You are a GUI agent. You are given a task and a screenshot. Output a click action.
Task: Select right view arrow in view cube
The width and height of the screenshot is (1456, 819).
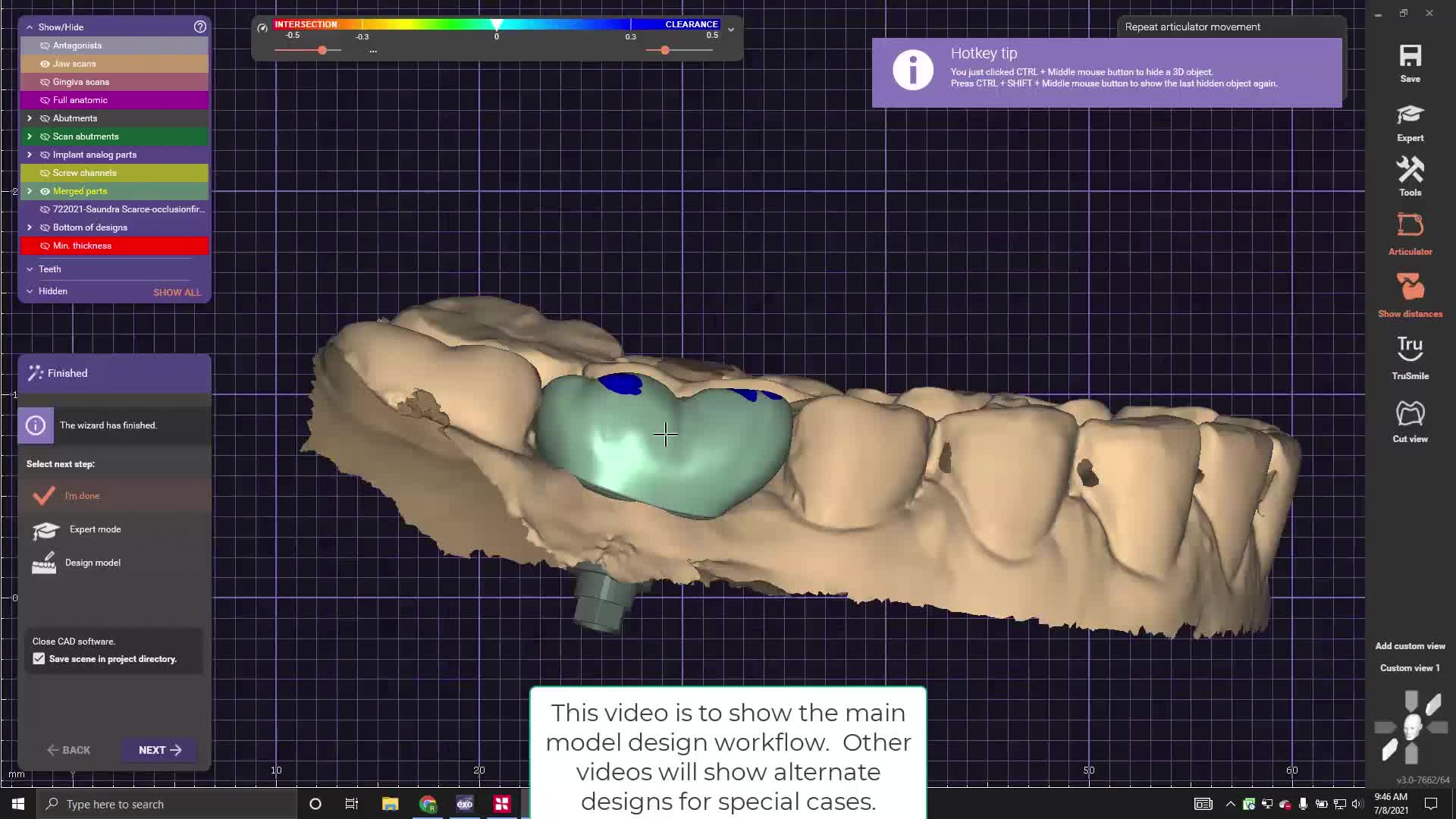pos(1437,727)
